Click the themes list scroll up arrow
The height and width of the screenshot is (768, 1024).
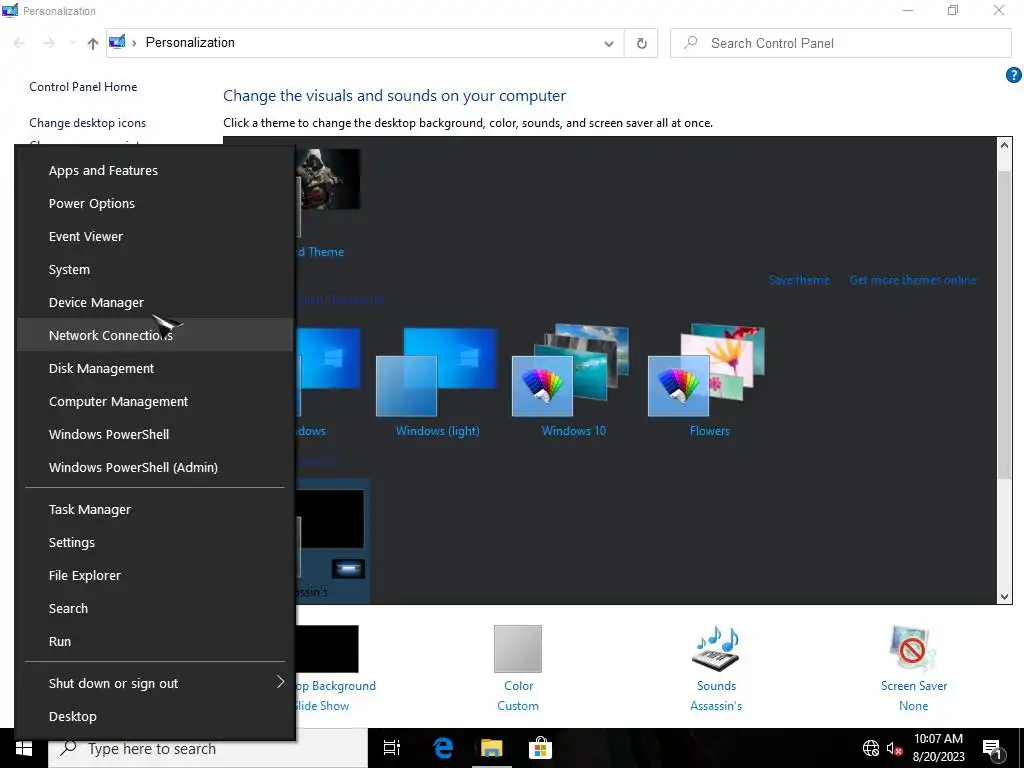tap(1004, 145)
